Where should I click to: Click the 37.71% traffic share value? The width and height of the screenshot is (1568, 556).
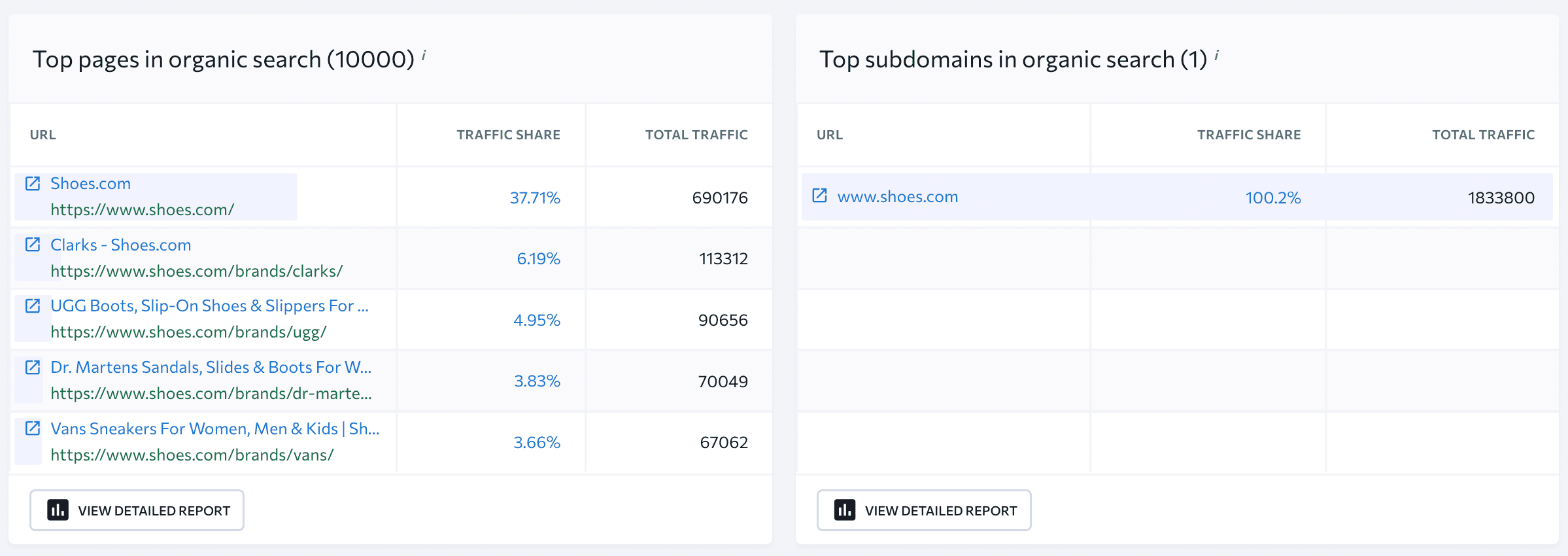pos(535,198)
